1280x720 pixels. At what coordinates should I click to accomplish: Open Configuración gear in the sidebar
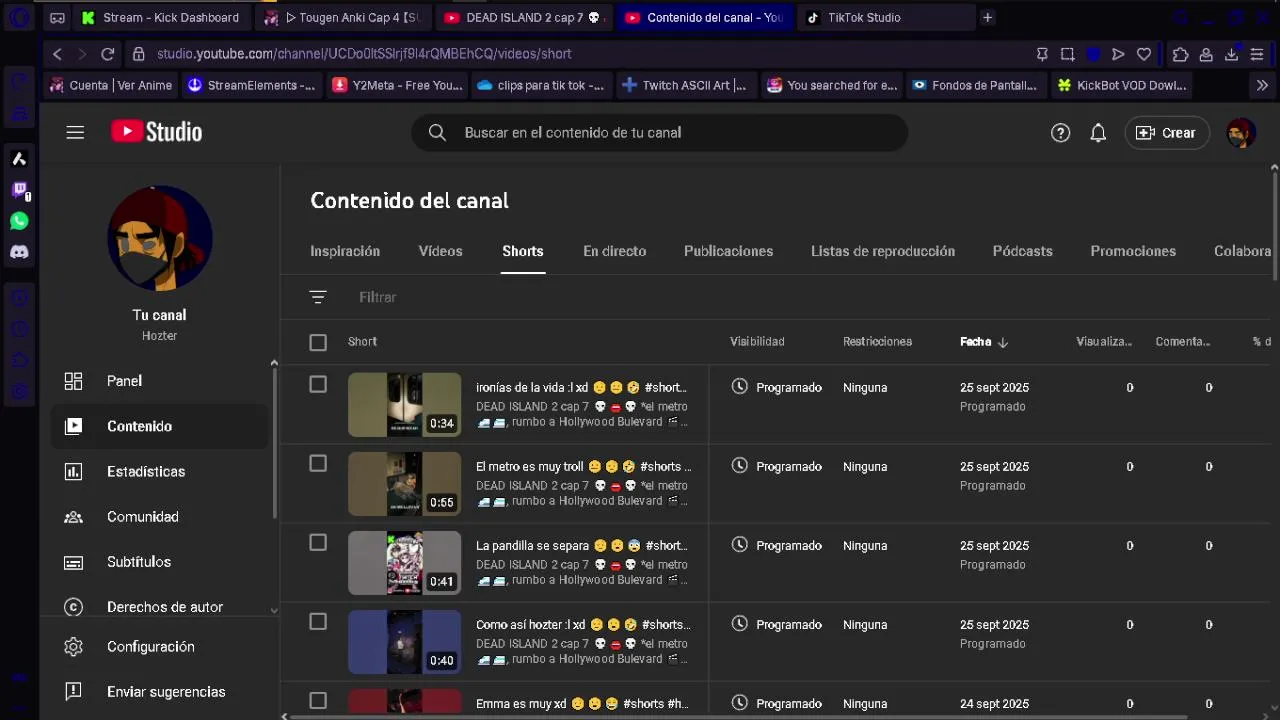coord(73,647)
